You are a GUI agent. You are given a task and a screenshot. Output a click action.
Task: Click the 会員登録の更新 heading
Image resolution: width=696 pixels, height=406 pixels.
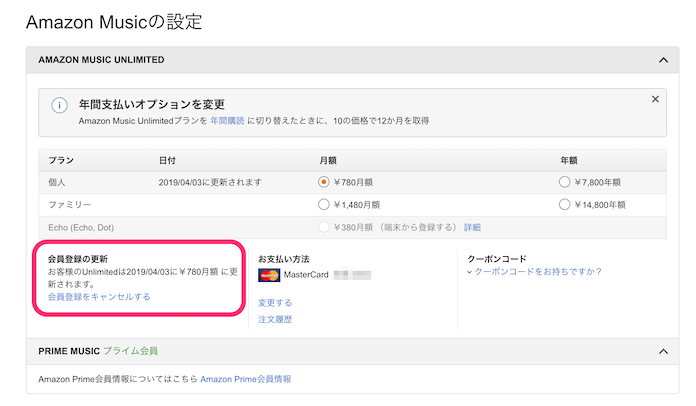(x=78, y=259)
